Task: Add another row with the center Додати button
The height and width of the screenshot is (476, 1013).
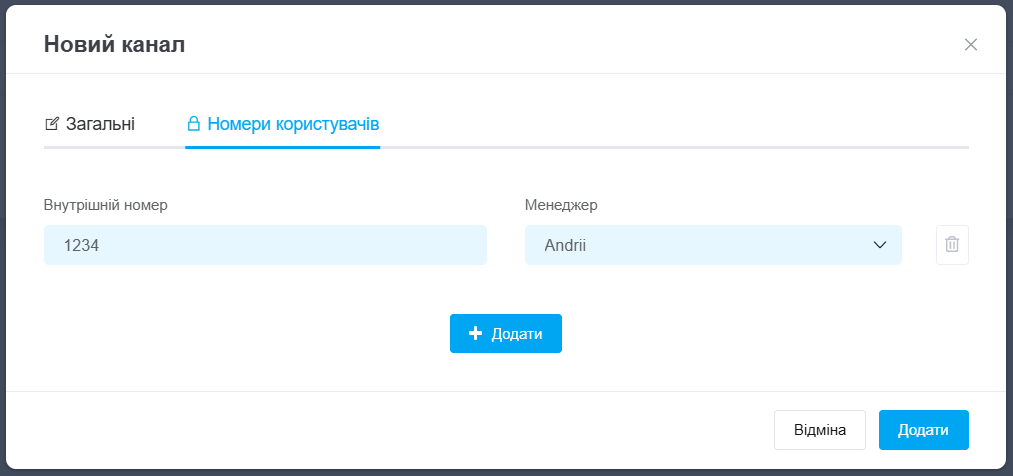Action: (x=506, y=334)
